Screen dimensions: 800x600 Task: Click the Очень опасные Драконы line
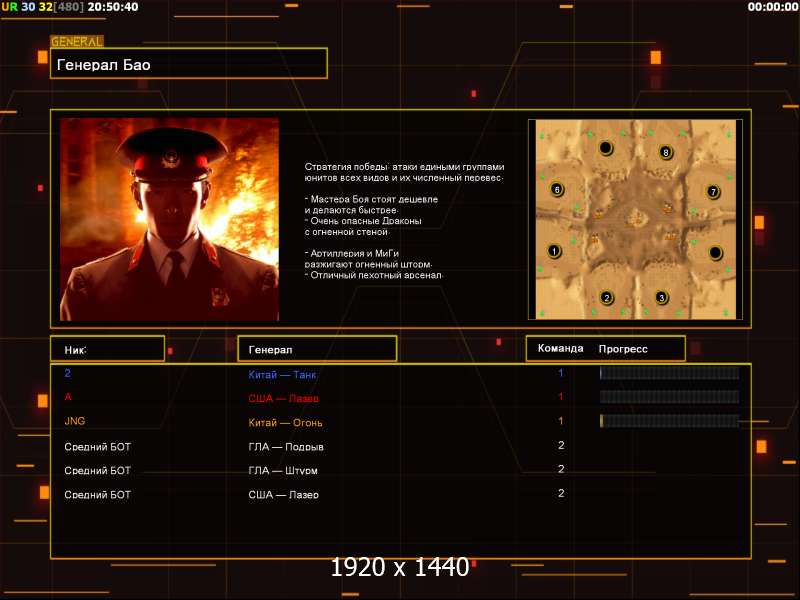(x=363, y=221)
